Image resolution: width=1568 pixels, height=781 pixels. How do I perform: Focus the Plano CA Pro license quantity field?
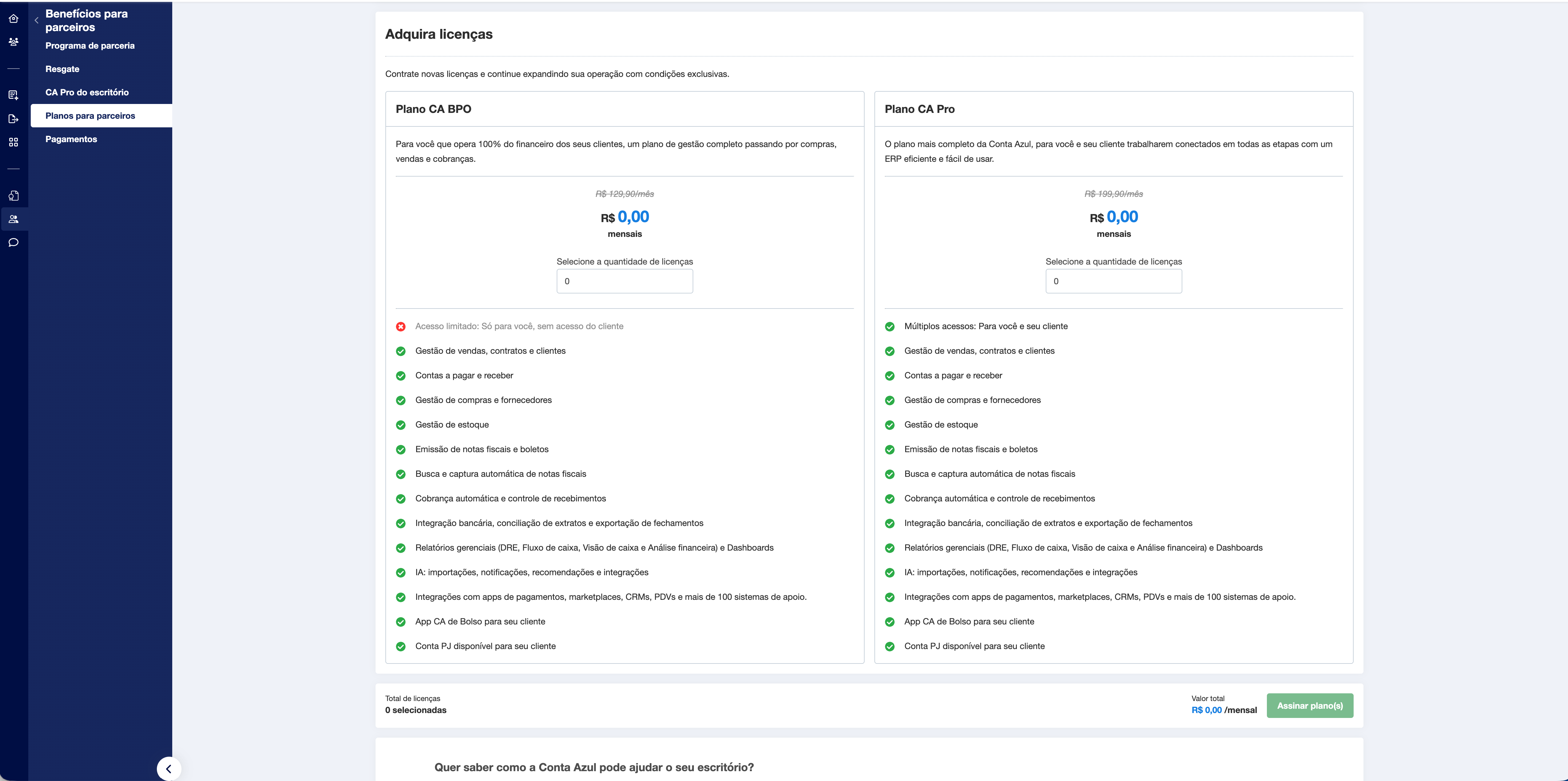[x=1113, y=281]
